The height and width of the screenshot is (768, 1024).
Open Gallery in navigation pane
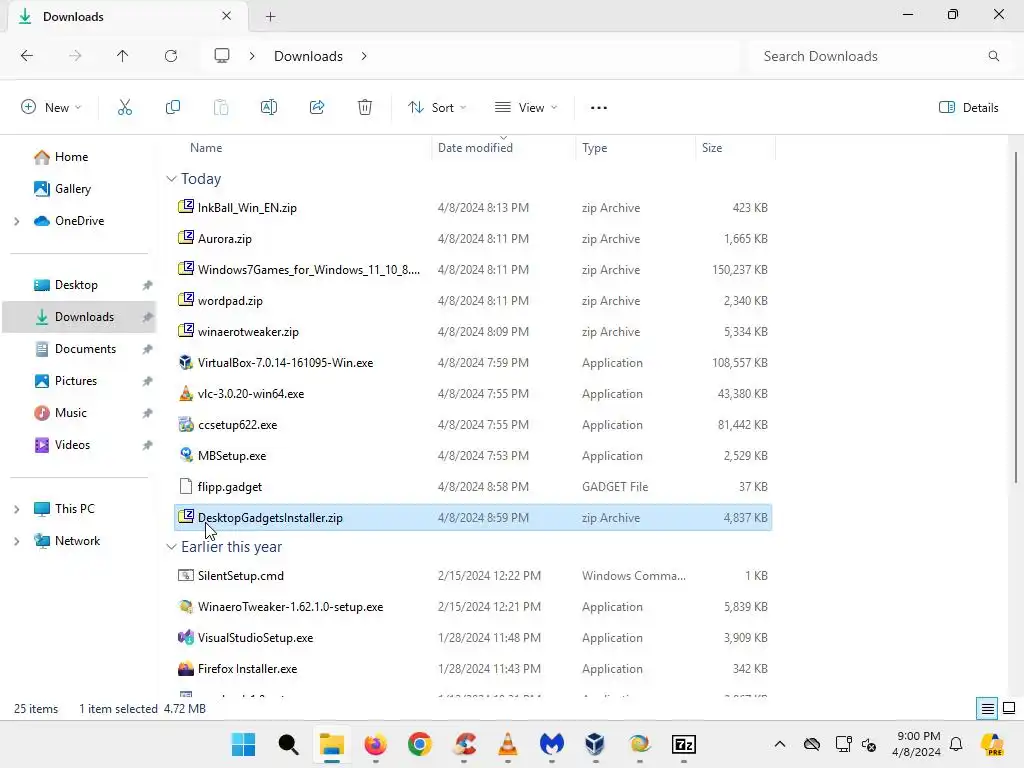click(63, 189)
